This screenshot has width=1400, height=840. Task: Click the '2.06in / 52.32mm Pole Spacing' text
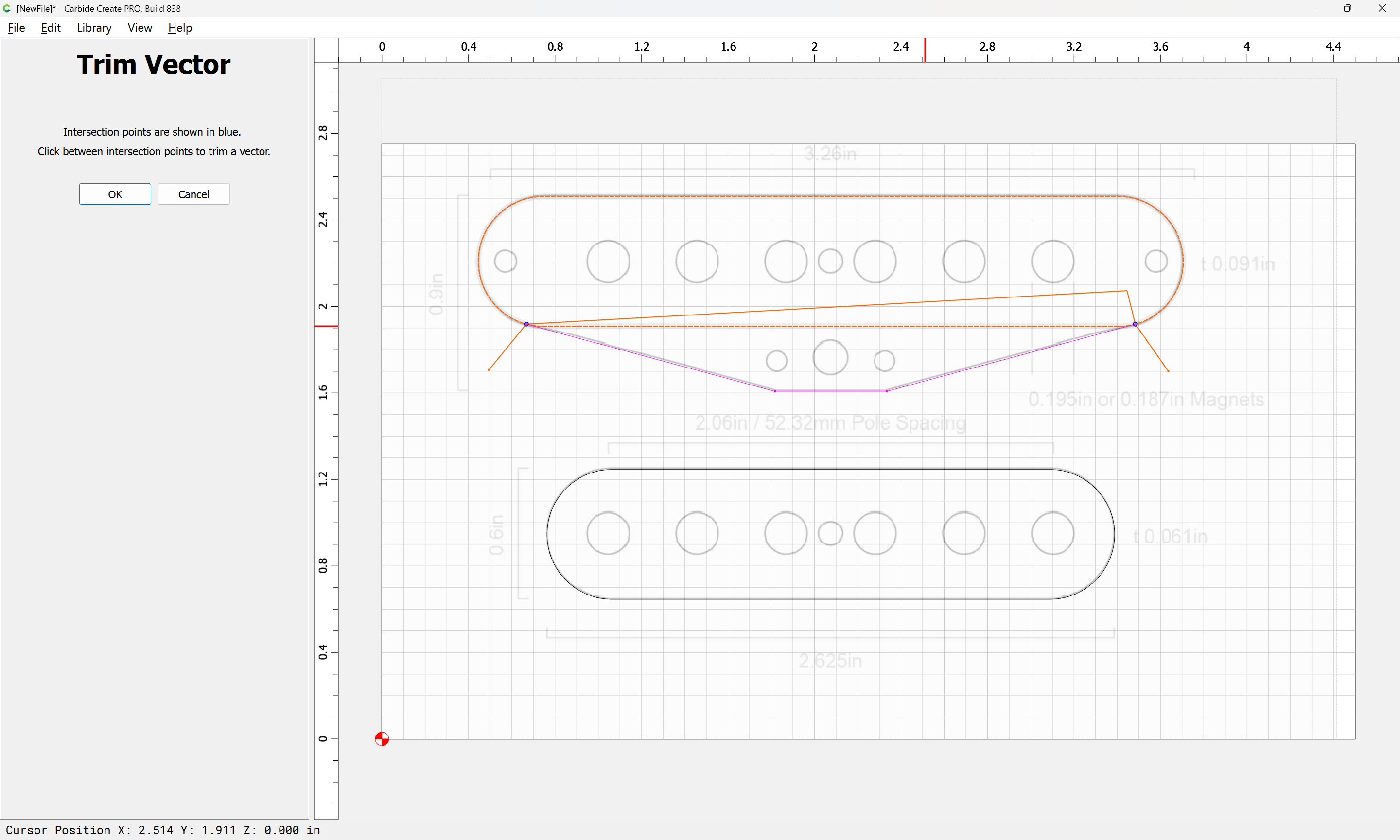831,423
